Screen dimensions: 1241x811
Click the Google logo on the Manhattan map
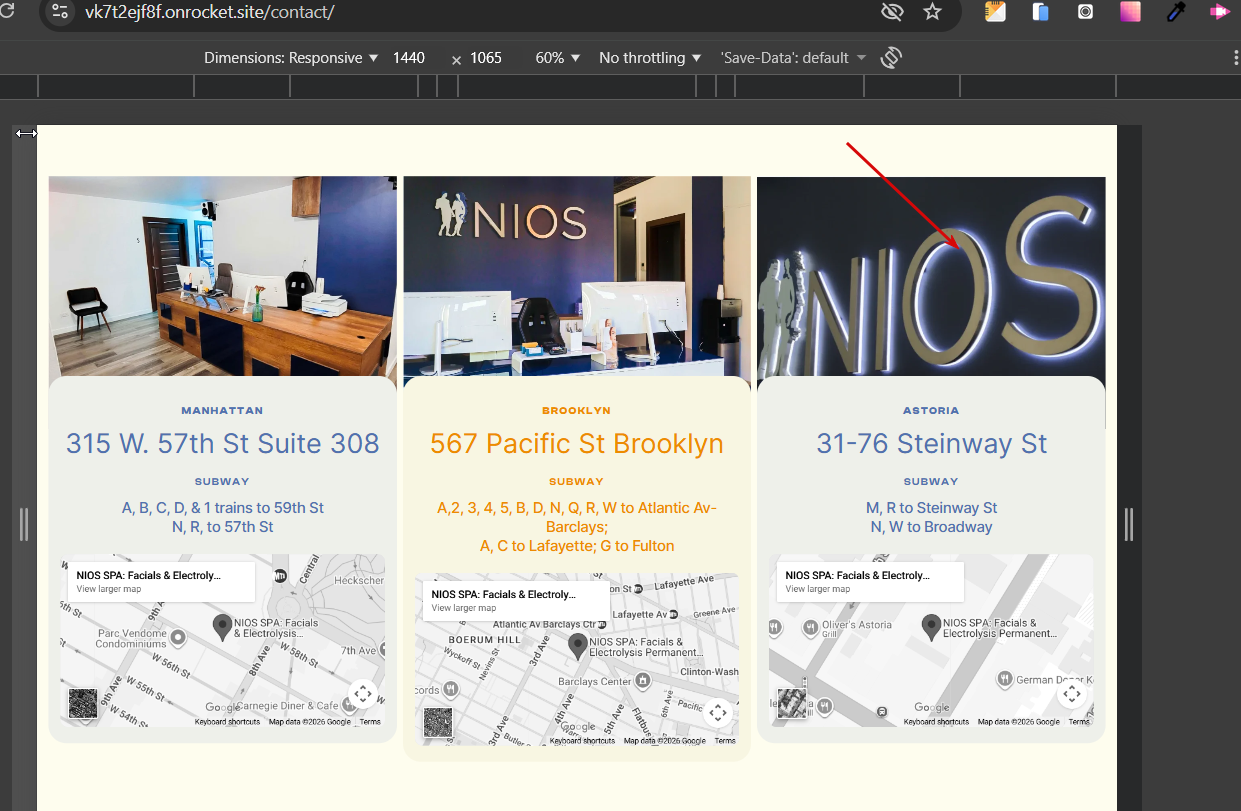[221, 707]
